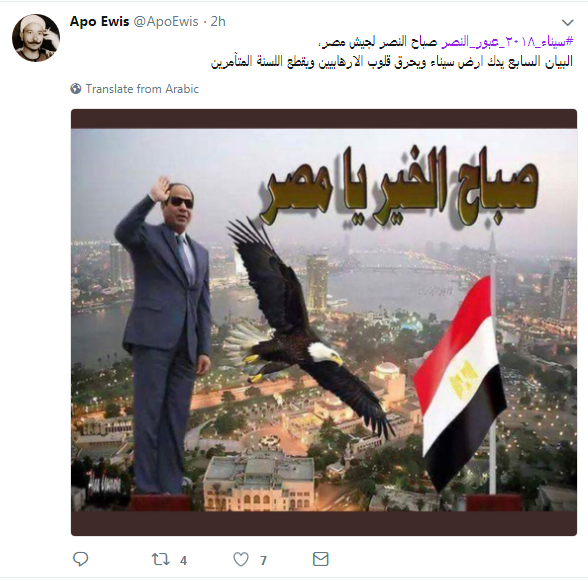Click the like count 7
This screenshot has width=588, height=581.
[x=263, y=561]
